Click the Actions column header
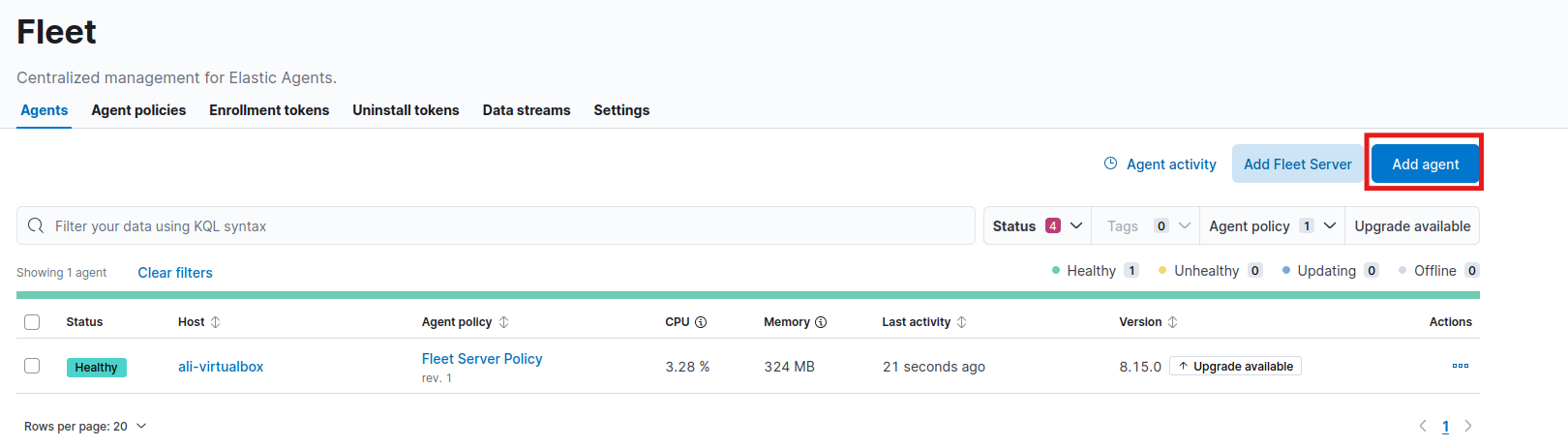Viewport: 1568px width, 447px height. 1450,322
